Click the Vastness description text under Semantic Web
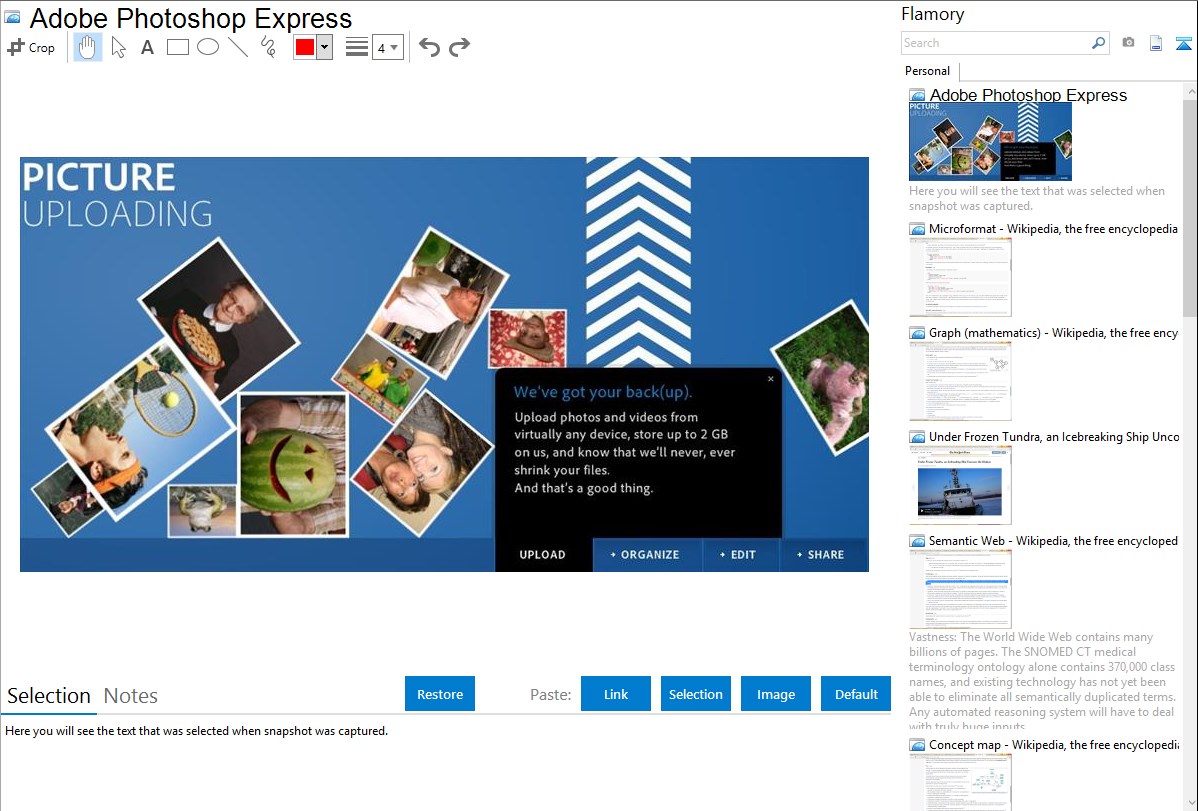Image resolution: width=1198 pixels, height=811 pixels. point(1042,681)
